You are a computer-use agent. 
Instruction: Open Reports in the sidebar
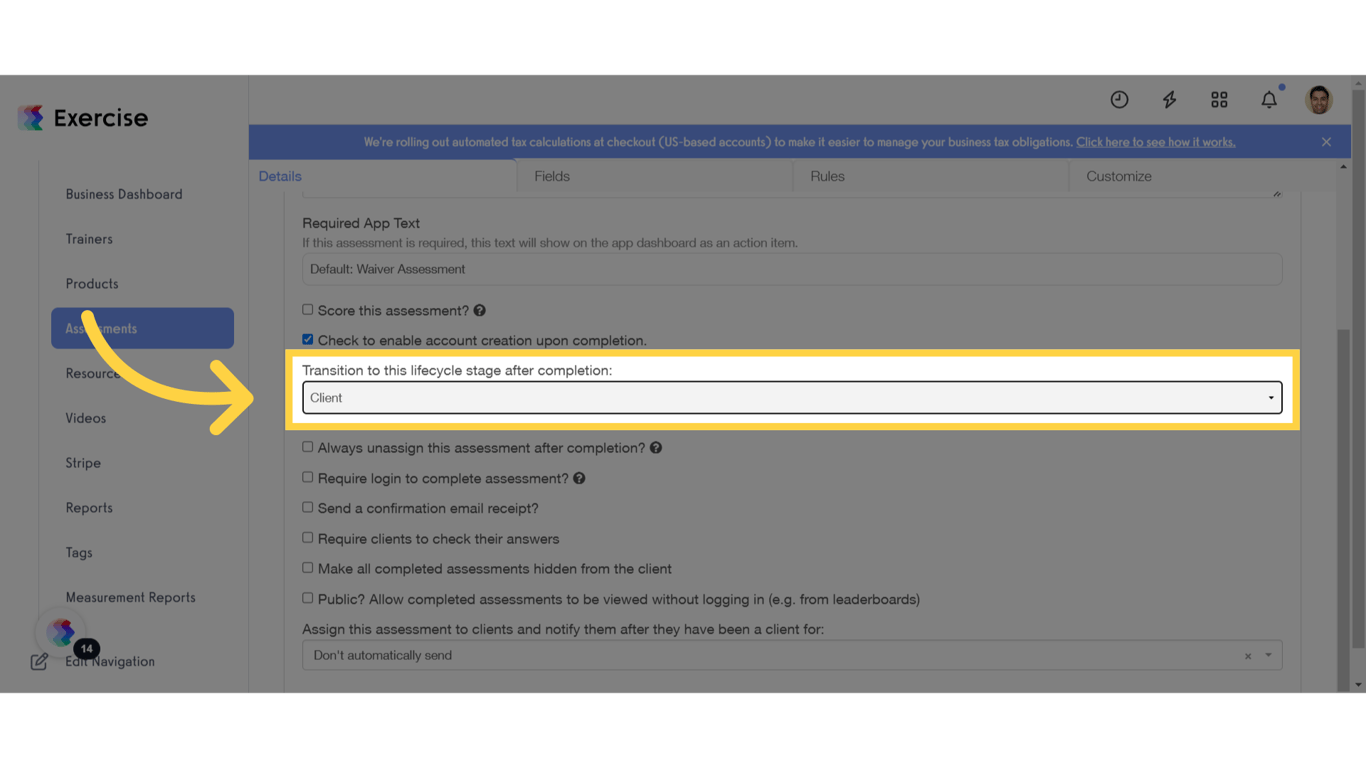coord(89,508)
